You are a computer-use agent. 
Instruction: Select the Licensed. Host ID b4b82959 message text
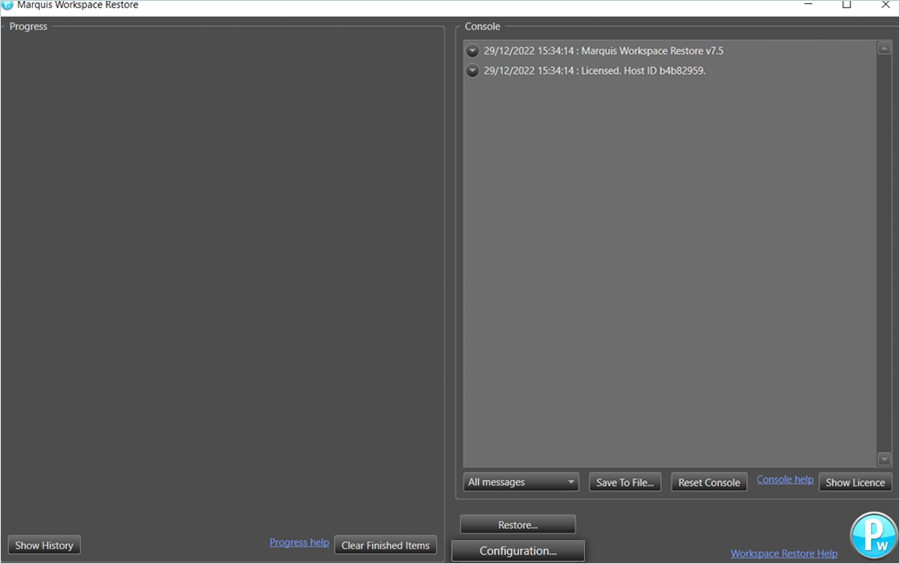[x=643, y=71]
